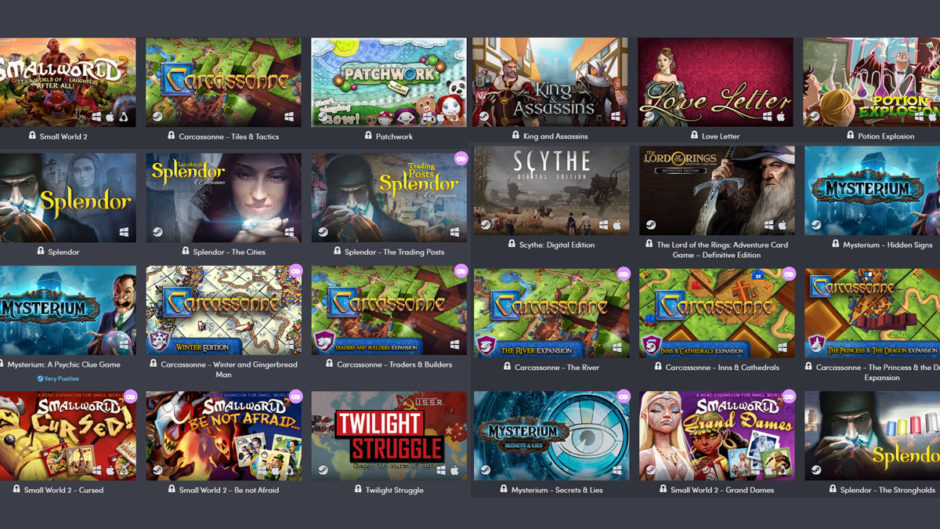Click the Windows icon on King and Assassins
This screenshot has height=529, width=940.
(x=616, y=116)
